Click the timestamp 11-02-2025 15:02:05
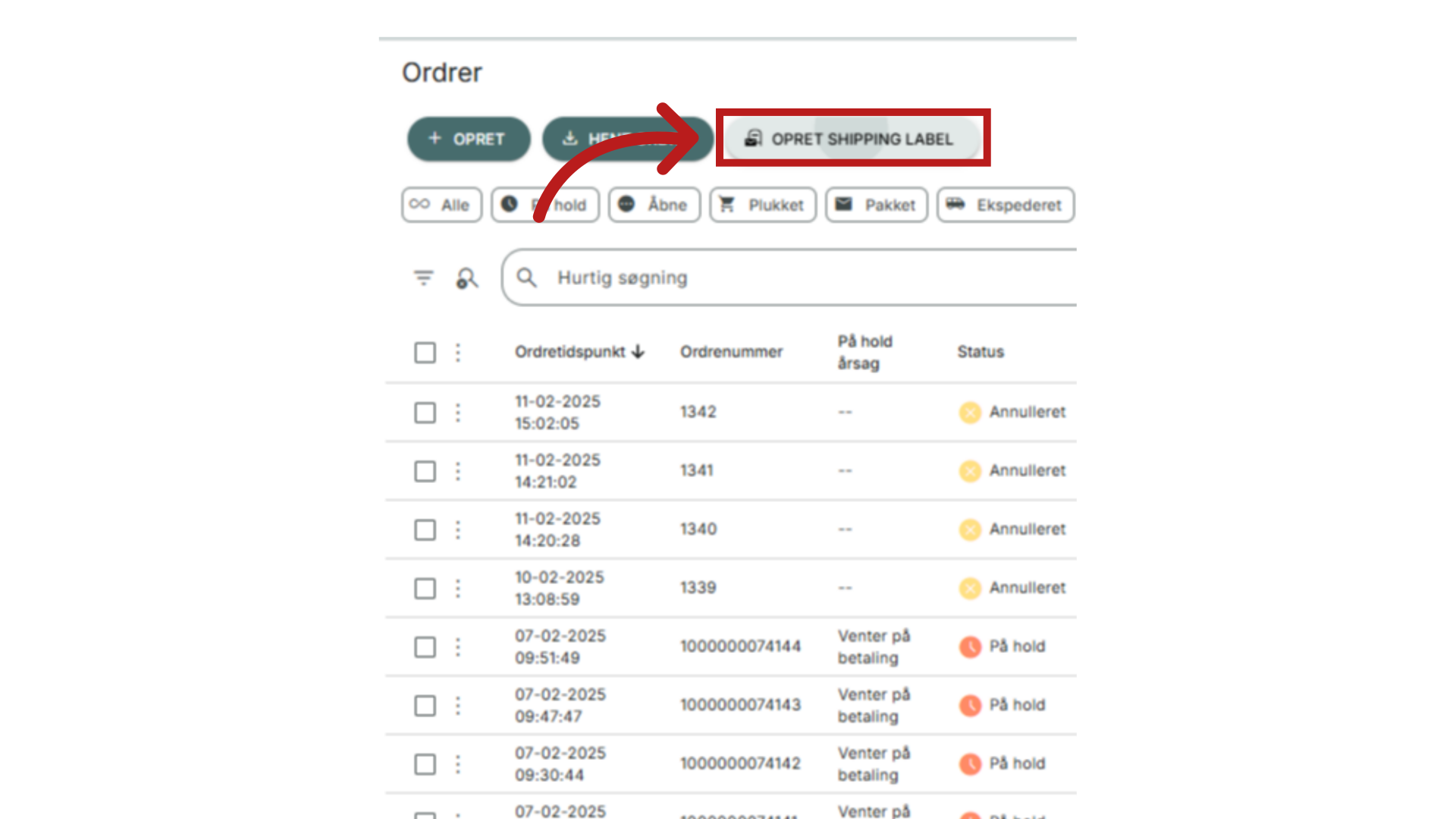This screenshot has width=1456, height=819. pyautogui.click(x=557, y=412)
